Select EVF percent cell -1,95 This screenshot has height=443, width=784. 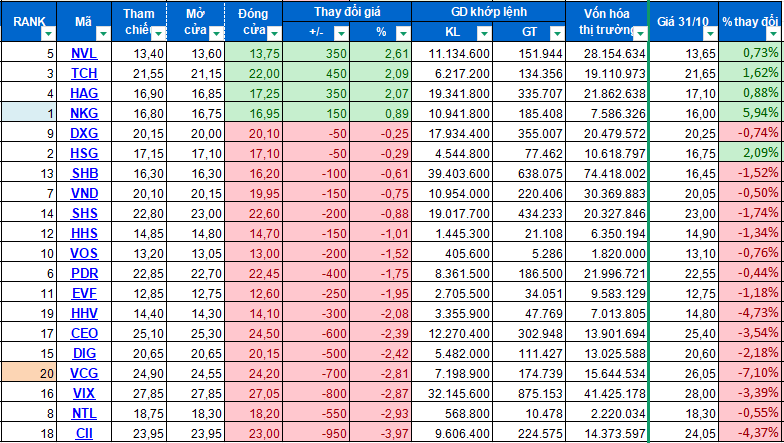pyautogui.click(x=380, y=294)
